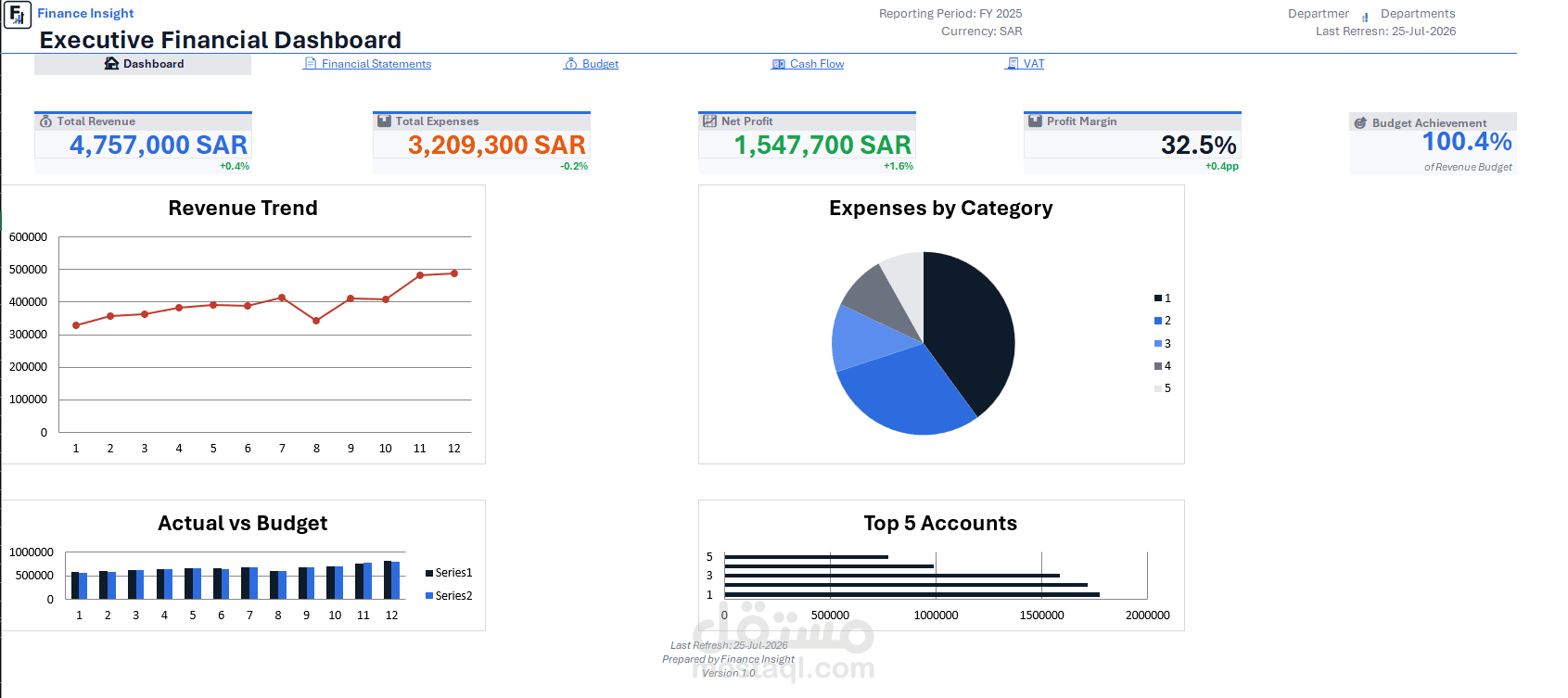The image size is (1568, 698).
Task: Click the target icon beside Budget Achievement
Action: click(1360, 123)
